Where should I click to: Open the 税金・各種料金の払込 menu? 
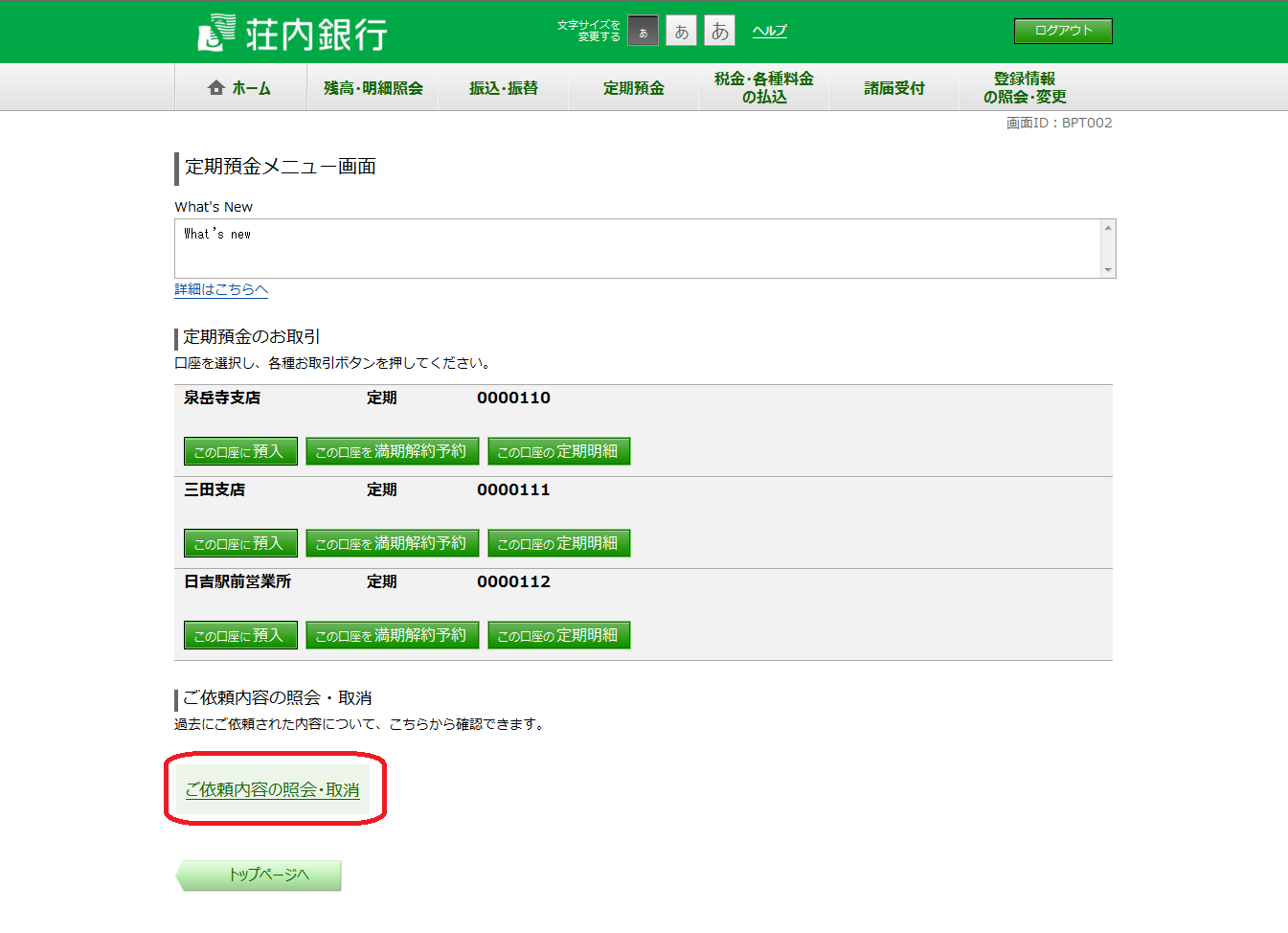coord(763,87)
